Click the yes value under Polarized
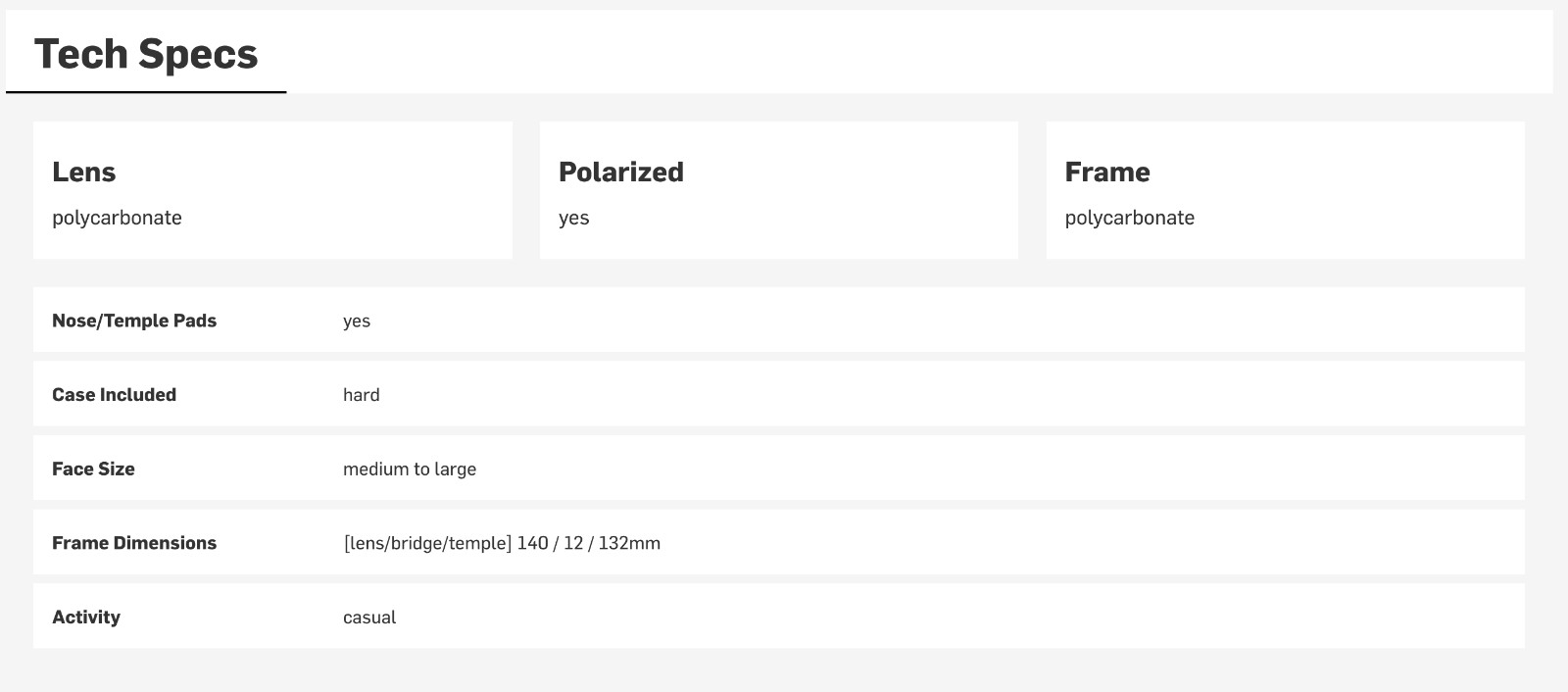 (x=573, y=218)
